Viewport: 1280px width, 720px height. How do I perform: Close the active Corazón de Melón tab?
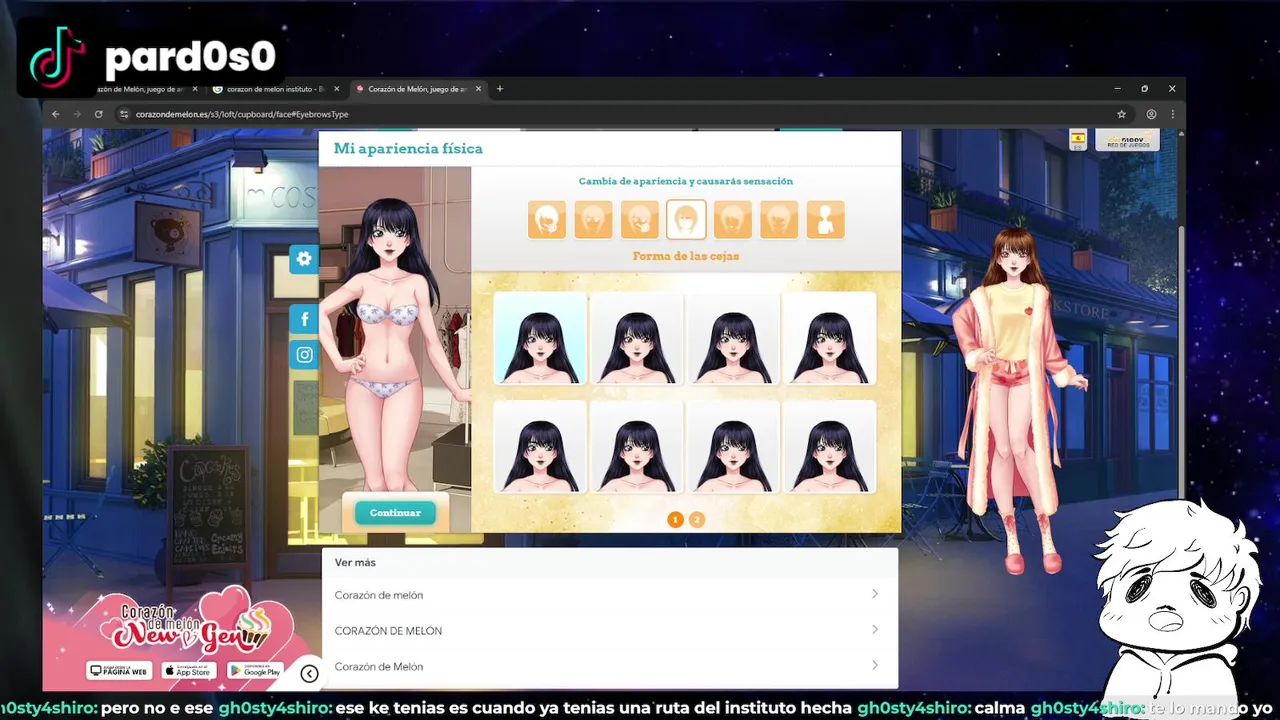(479, 89)
